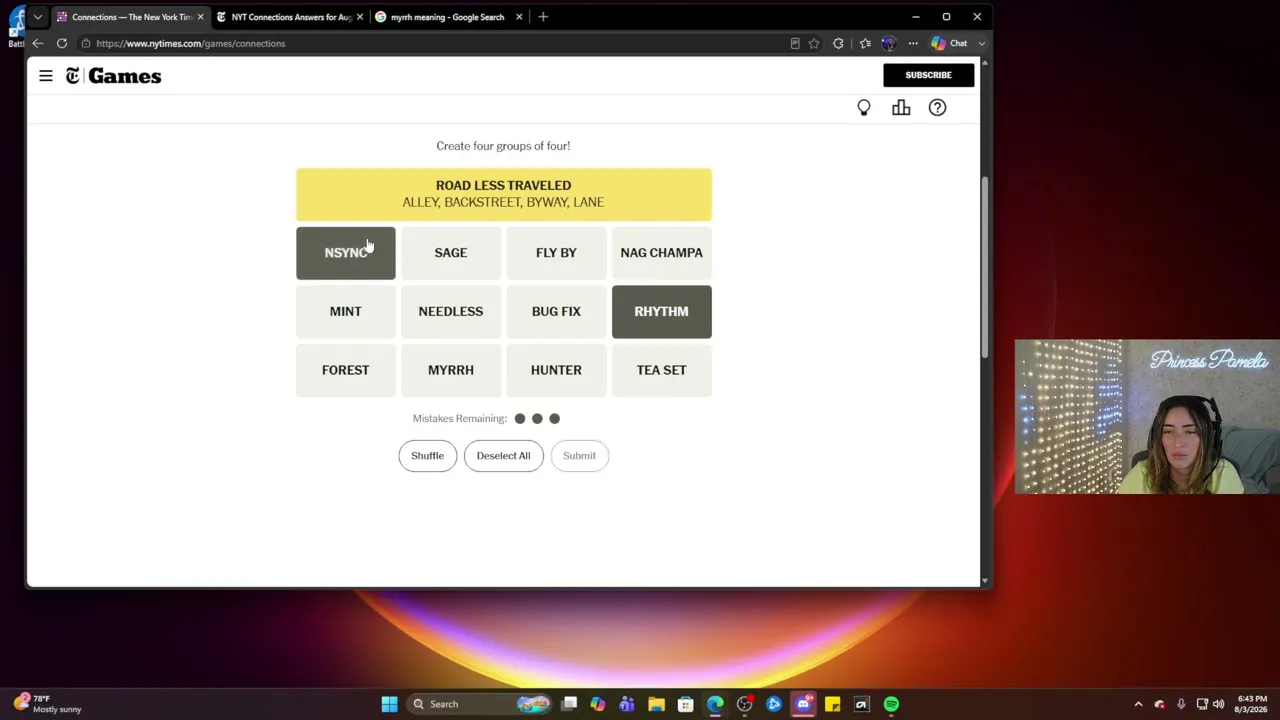This screenshot has width=1280, height=720.
Task: Open browser settings three-dot menu
Action: click(913, 43)
